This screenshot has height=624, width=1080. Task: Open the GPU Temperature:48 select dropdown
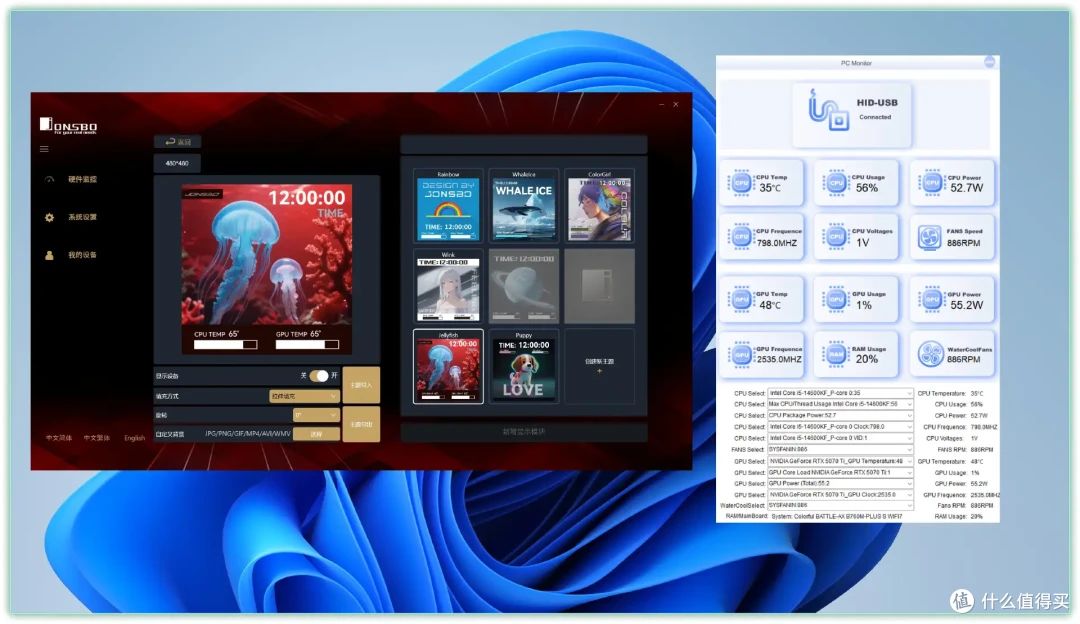click(840, 461)
